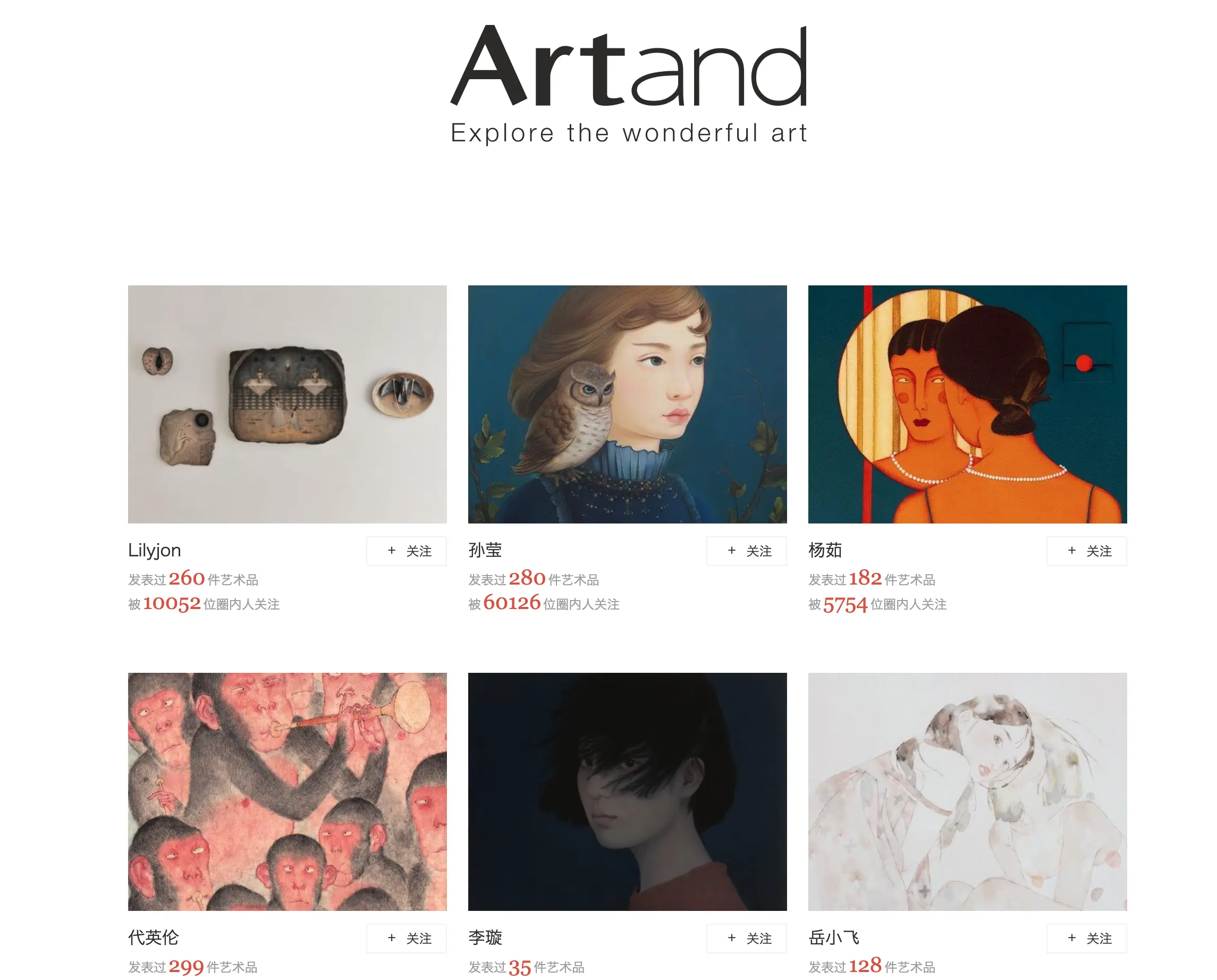Open the girl with owl painting
1217x980 pixels.
[627, 404]
